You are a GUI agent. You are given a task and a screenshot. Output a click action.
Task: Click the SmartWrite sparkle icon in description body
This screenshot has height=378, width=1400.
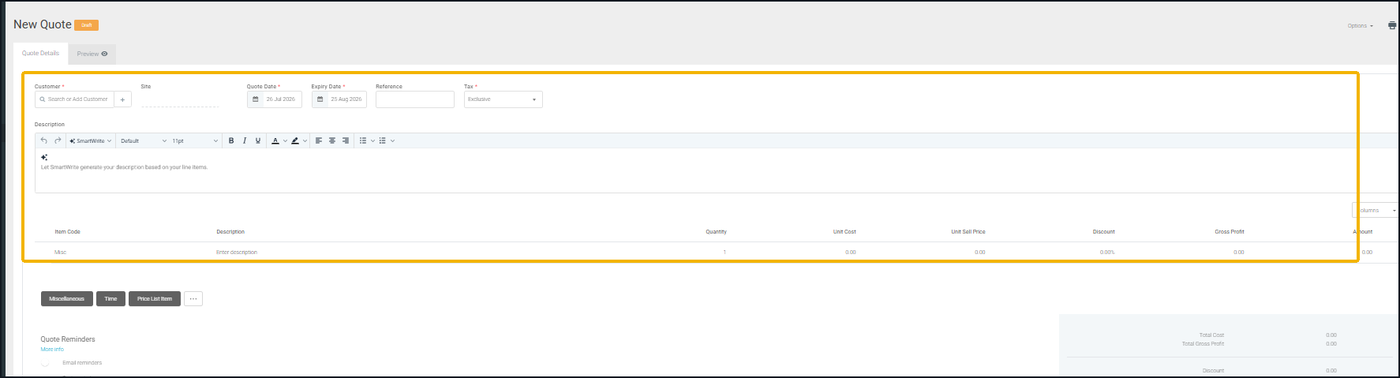click(x=44, y=157)
